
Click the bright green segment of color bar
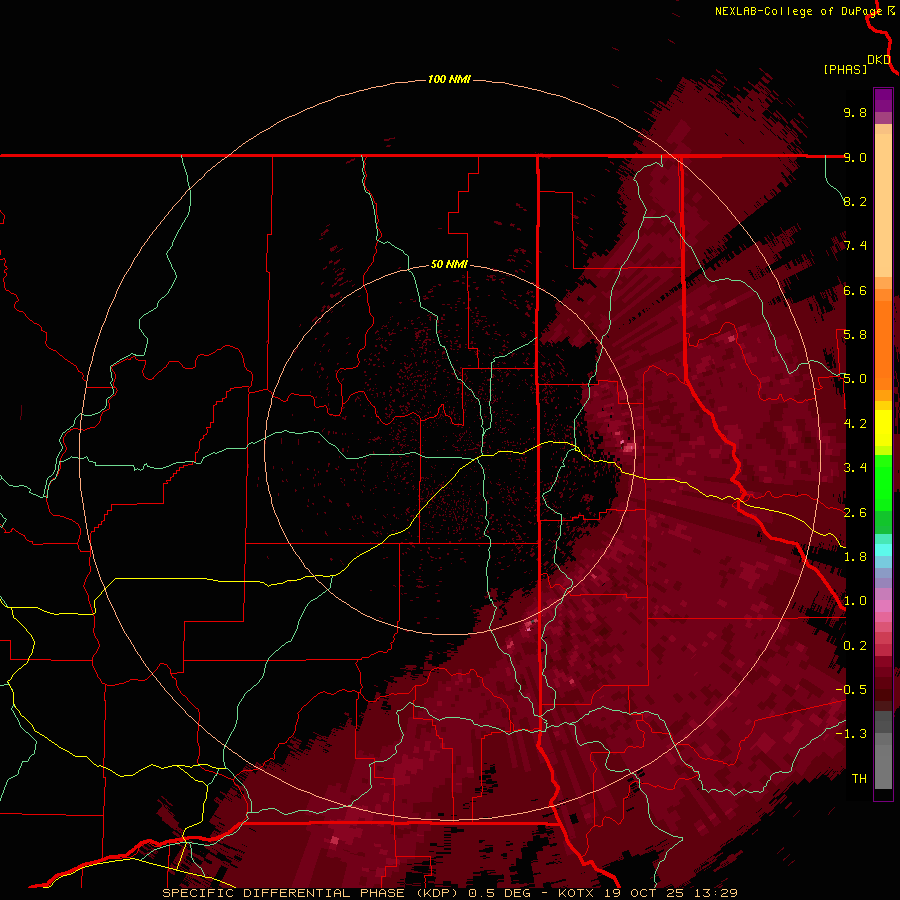pos(883,483)
